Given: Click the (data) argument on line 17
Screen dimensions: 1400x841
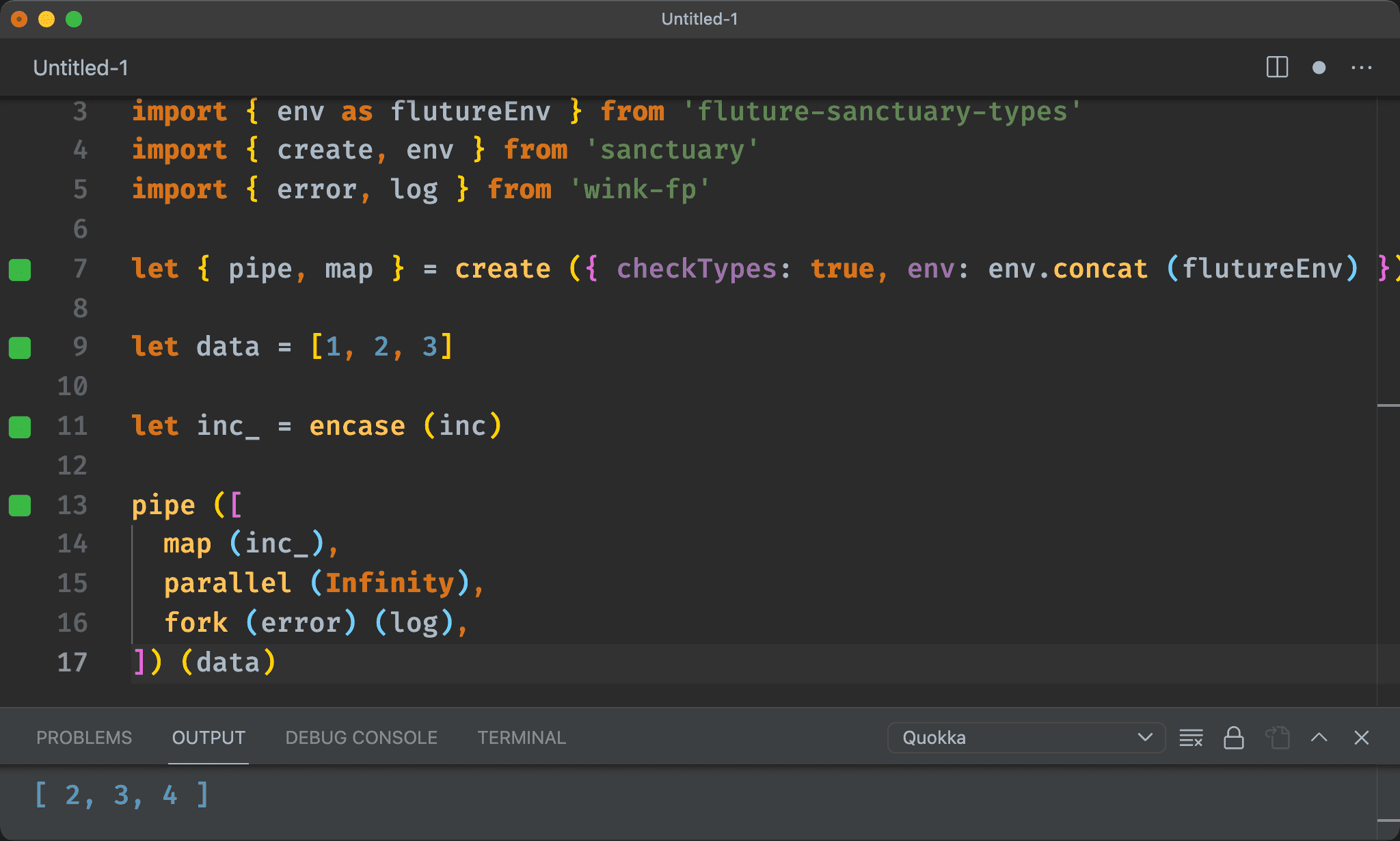Looking at the screenshot, I should point(228,662).
